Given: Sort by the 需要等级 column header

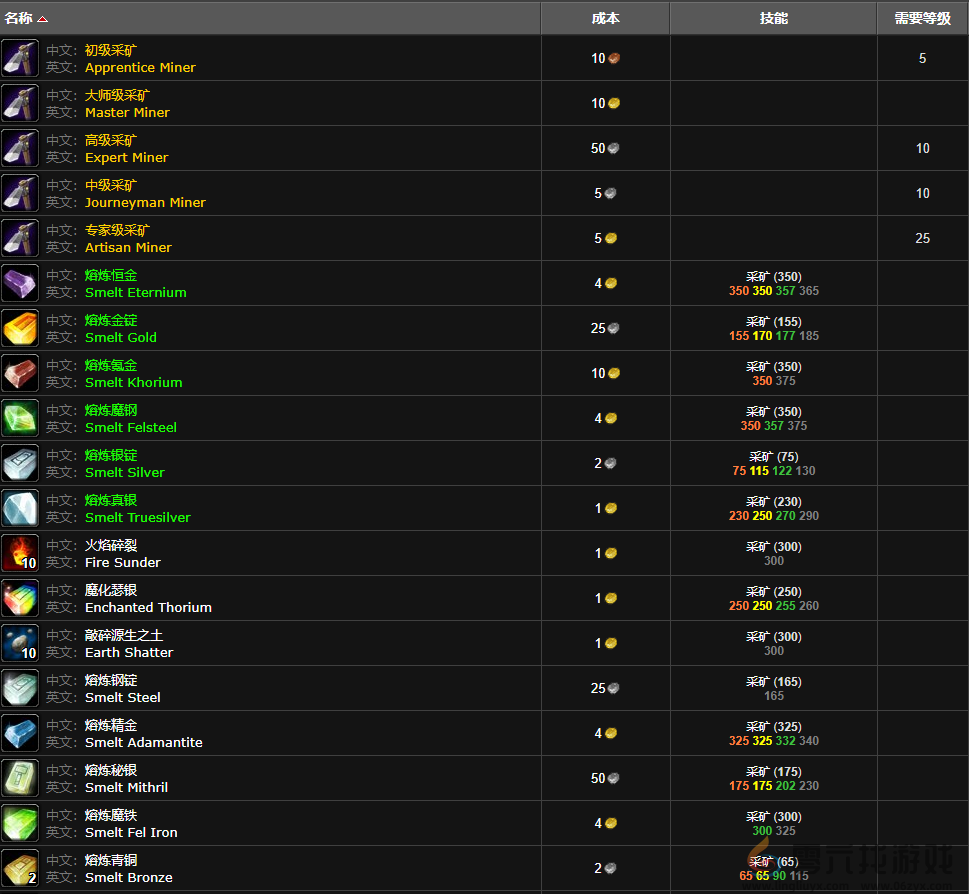Looking at the screenshot, I should [922, 18].
